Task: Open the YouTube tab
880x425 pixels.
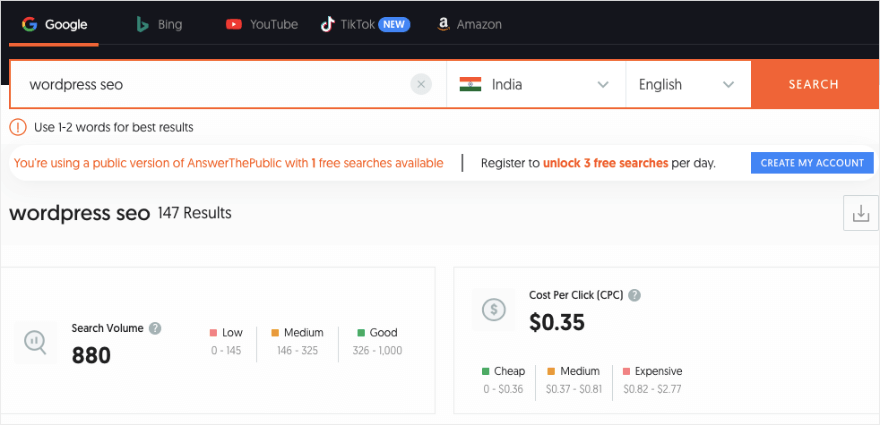Action: pyautogui.click(x=262, y=25)
